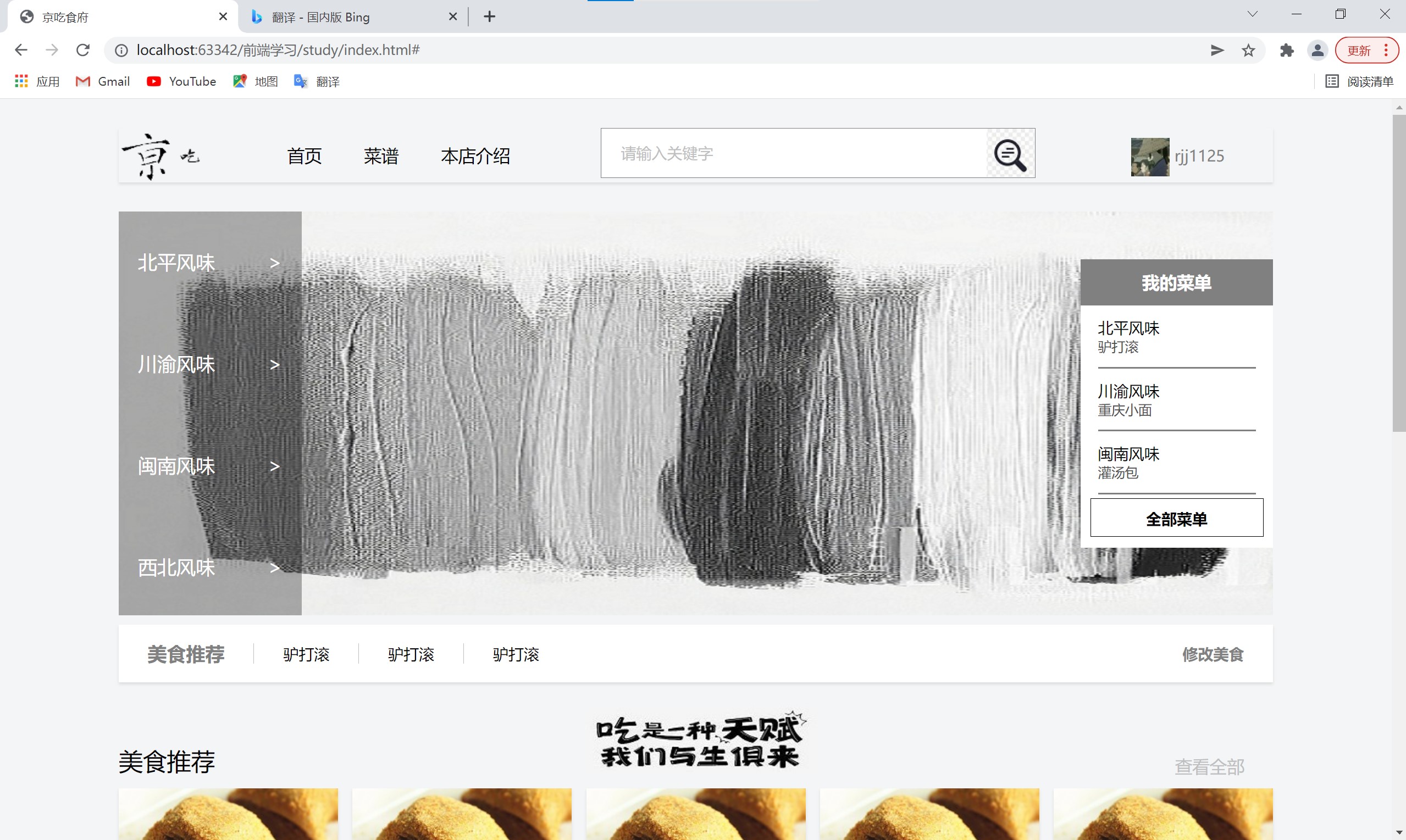
Task: Go to 菜谱 navigation item
Action: (x=381, y=156)
